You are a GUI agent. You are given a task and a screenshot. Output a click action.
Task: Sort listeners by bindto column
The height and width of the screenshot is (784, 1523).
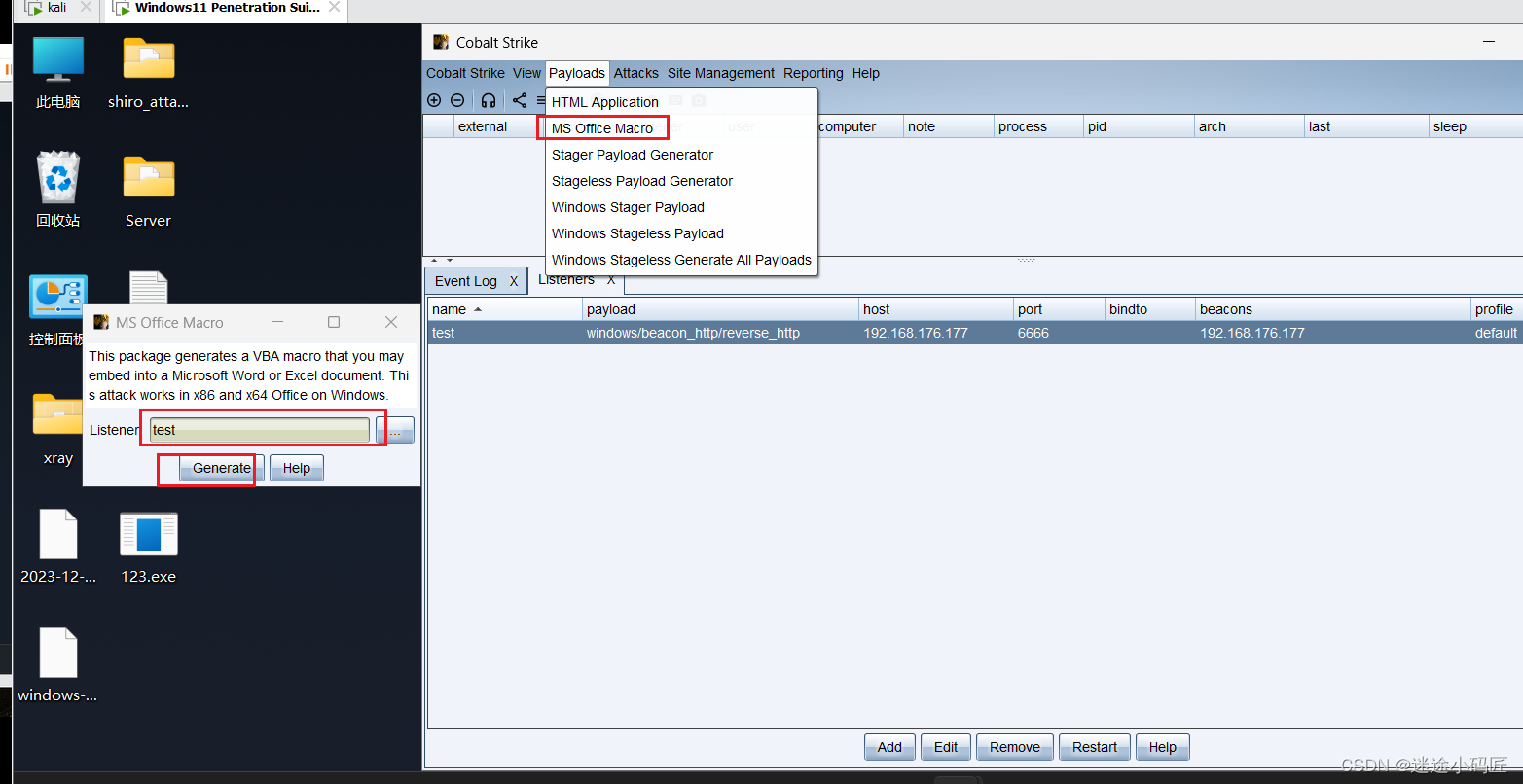[x=1150, y=309]
